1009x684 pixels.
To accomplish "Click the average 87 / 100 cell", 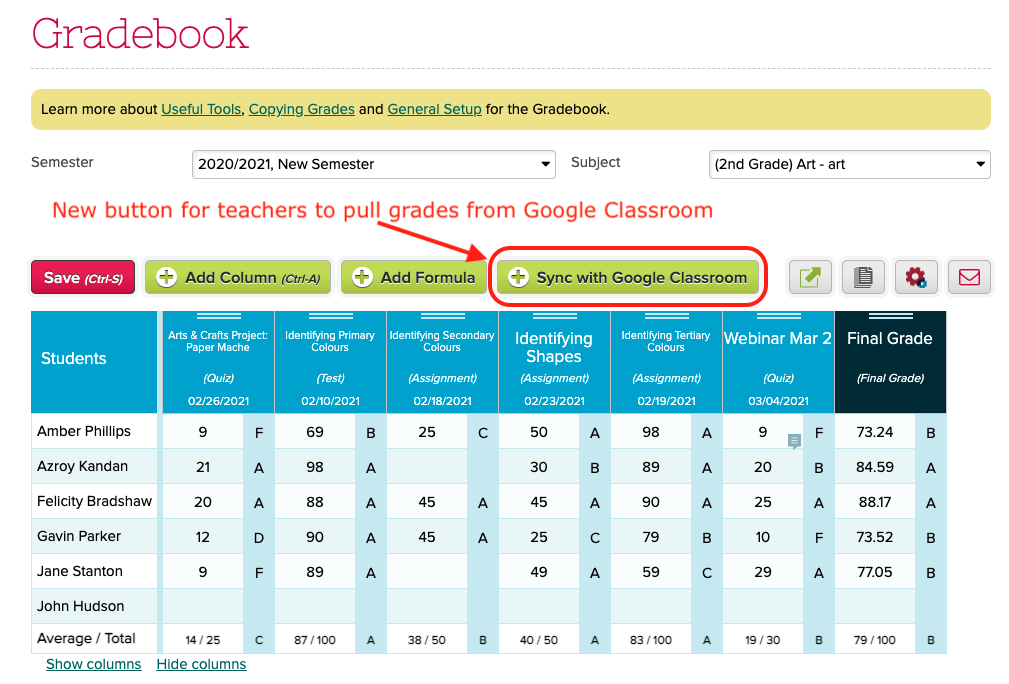I will coord(315,640).
